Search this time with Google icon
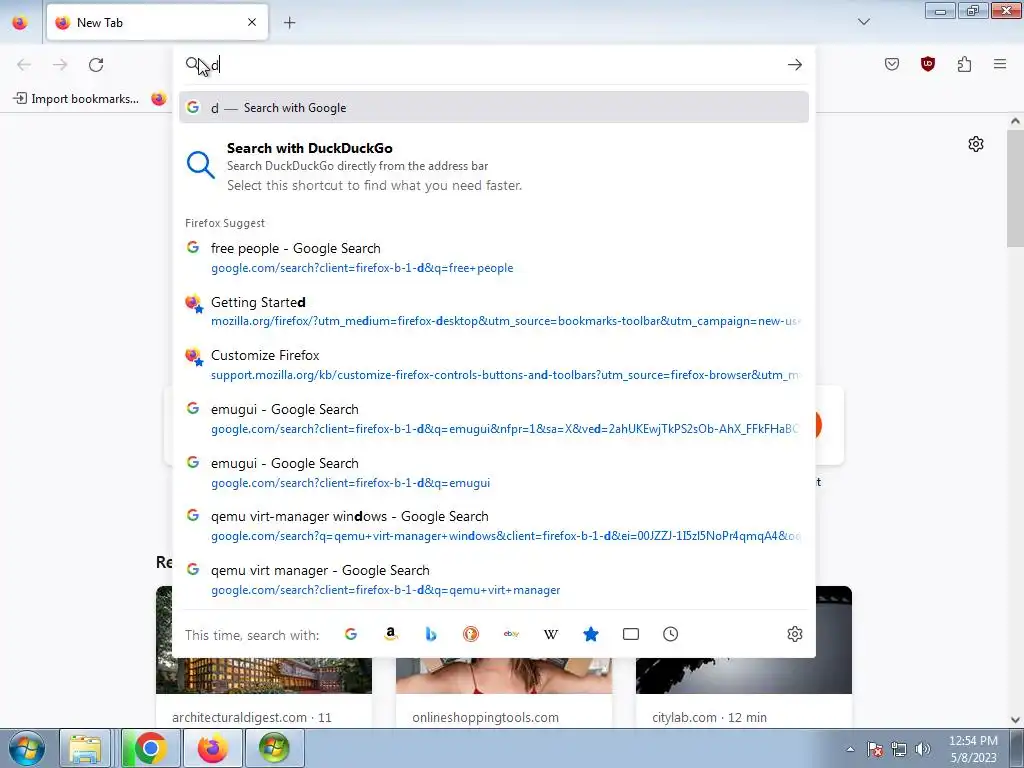 tap(351, 634)
